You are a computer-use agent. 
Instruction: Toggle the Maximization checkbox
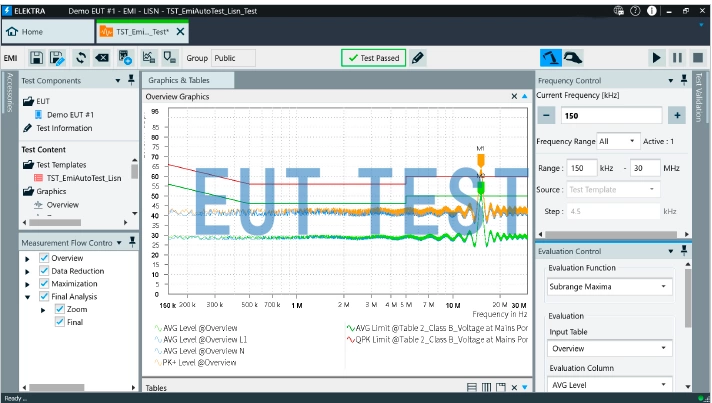tap(44, 284)
